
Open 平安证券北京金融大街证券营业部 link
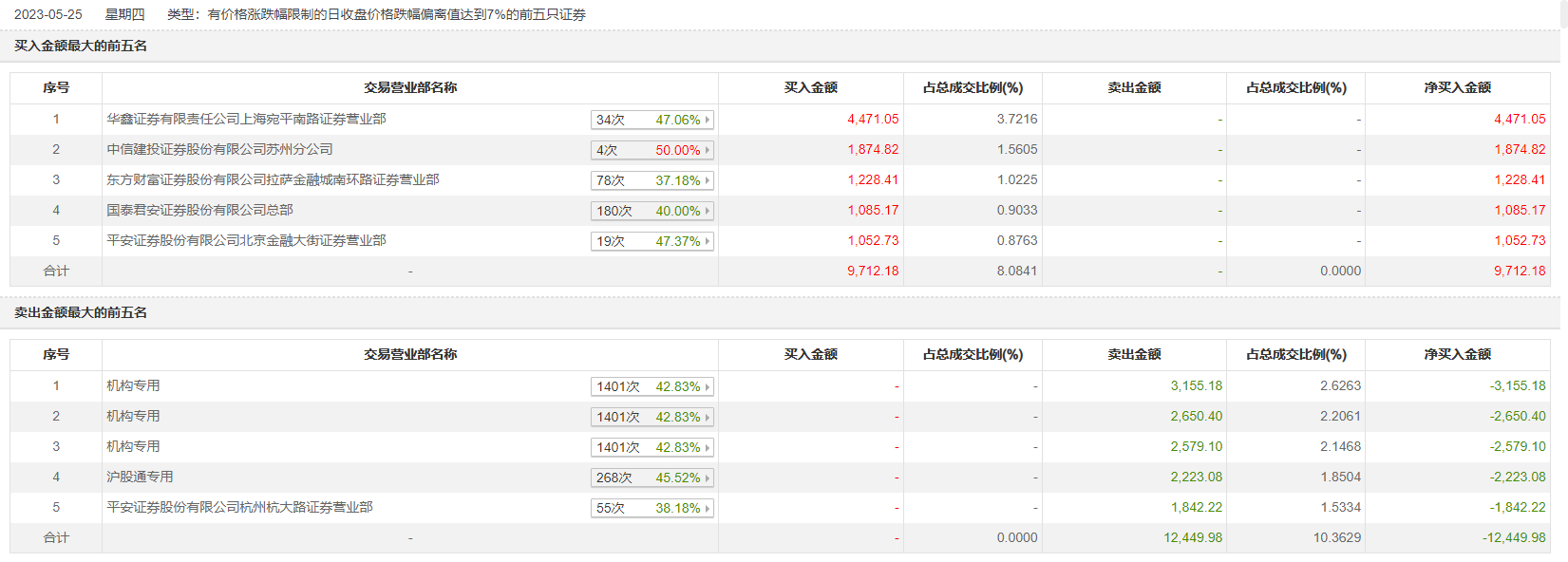tap(246, 240)
